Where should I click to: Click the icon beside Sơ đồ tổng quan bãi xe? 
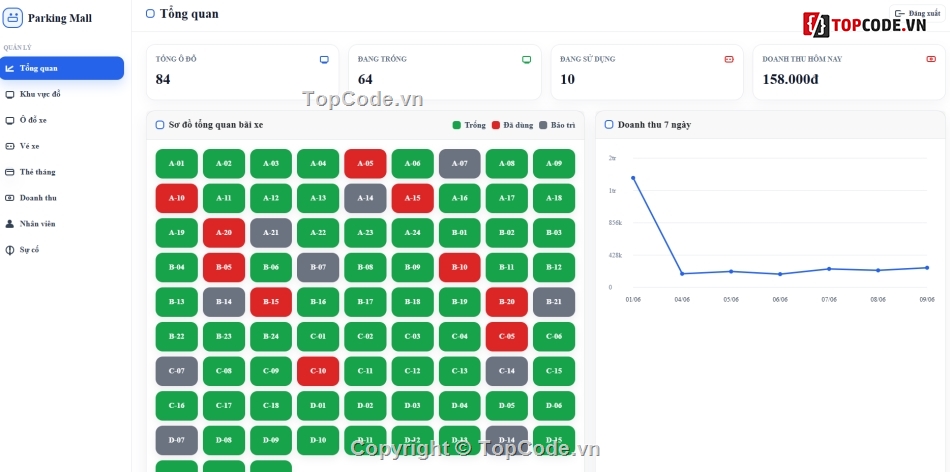coord(160,125)
